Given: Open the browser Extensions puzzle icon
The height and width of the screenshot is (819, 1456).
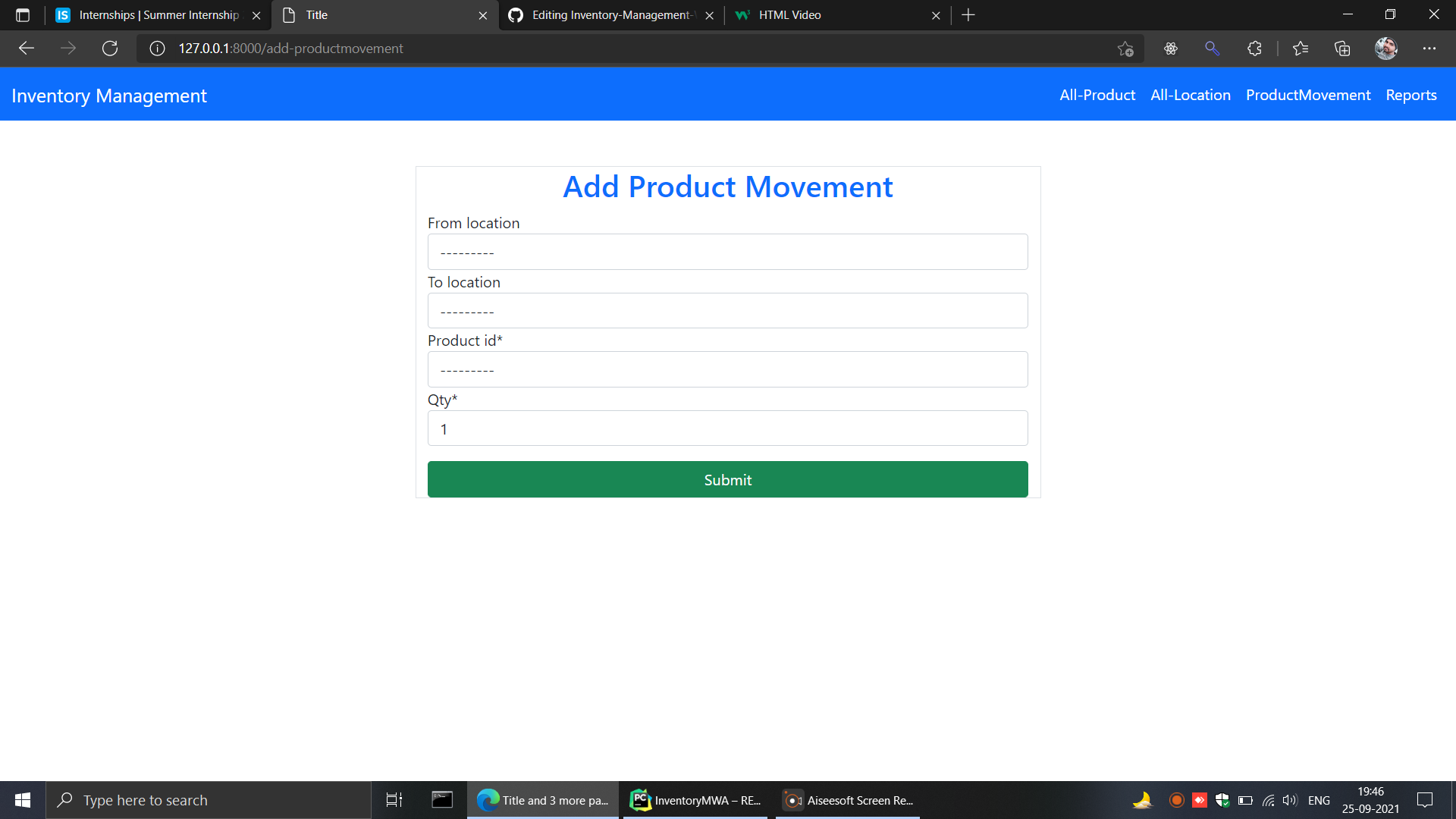Looking at the screenshot, I should click(1254, 48).
